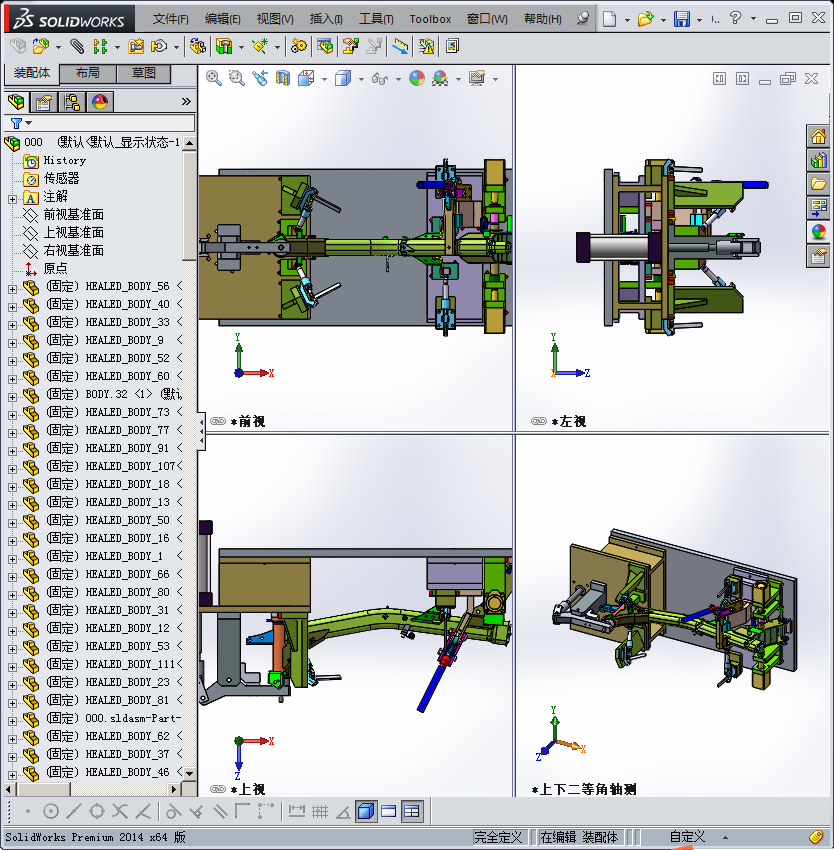
Task: Open the 文件(F) menu
Action: tap(171, 19)
